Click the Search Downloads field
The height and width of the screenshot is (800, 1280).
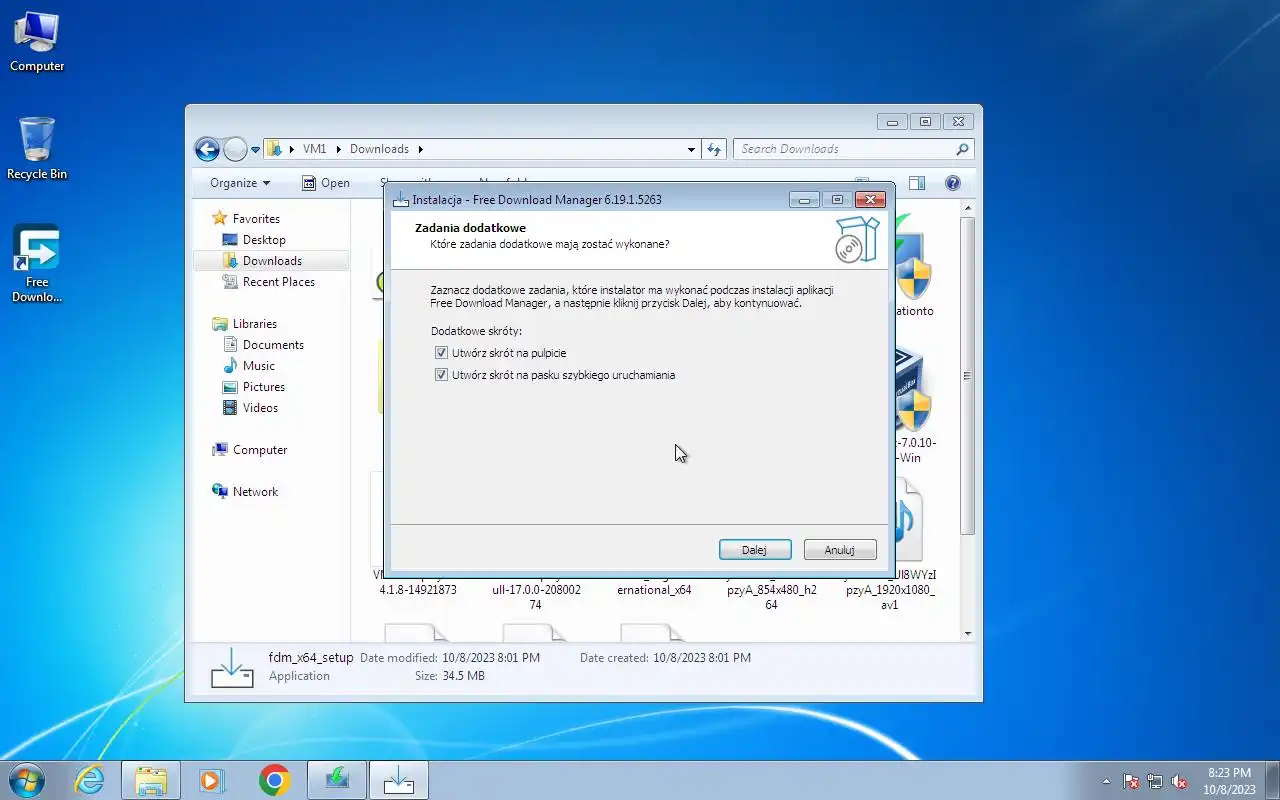pos(853,149)
